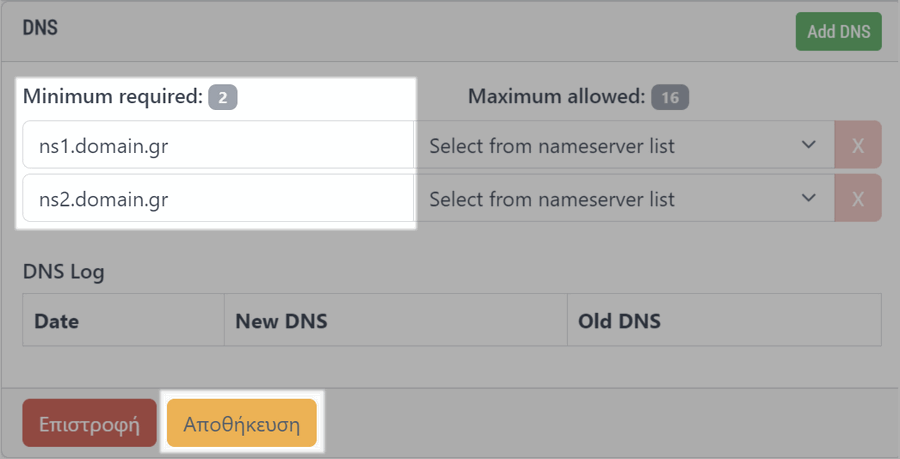Click the maximum allowed badge showing 16
Image resolution: width=900 pixels, height=459 pixels.
(670, 98)
